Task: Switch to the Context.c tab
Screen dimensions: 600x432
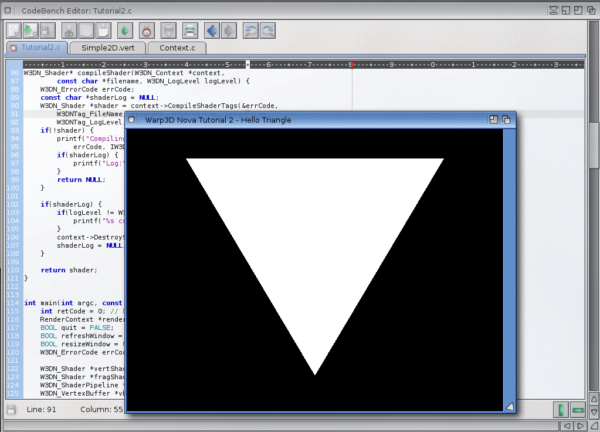Action: [x=177, y=48]
